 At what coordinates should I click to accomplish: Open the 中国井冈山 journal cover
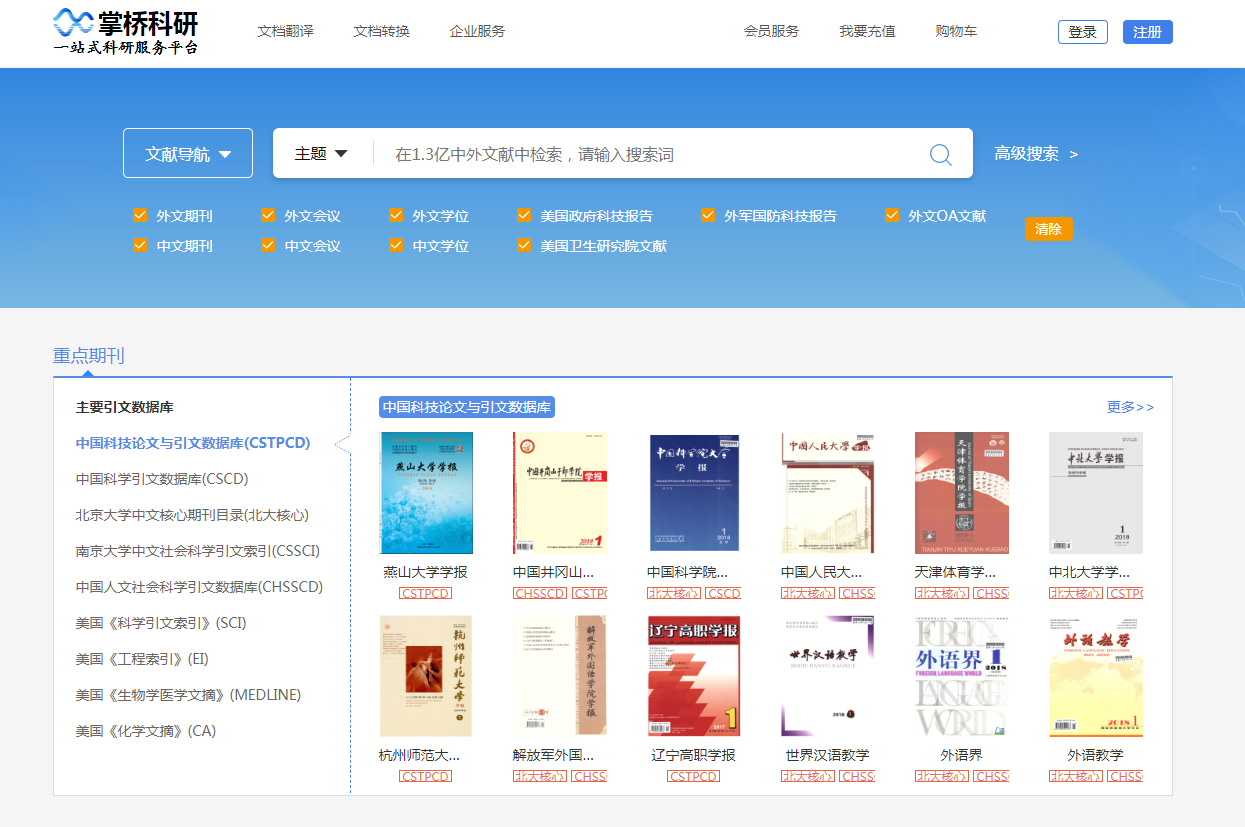click(x=560, y=493)
